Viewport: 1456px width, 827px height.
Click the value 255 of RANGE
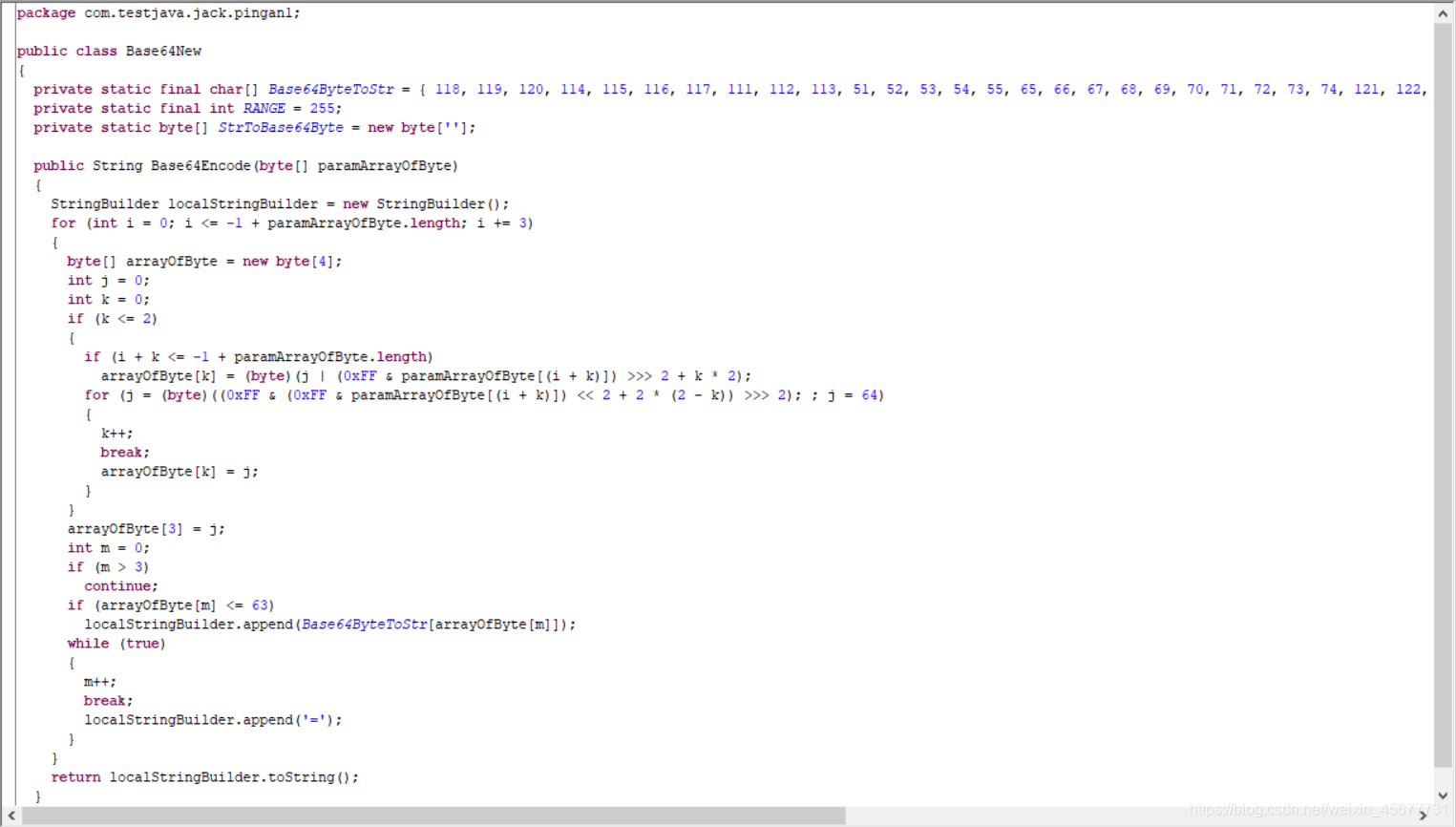(x=322, y=109)
